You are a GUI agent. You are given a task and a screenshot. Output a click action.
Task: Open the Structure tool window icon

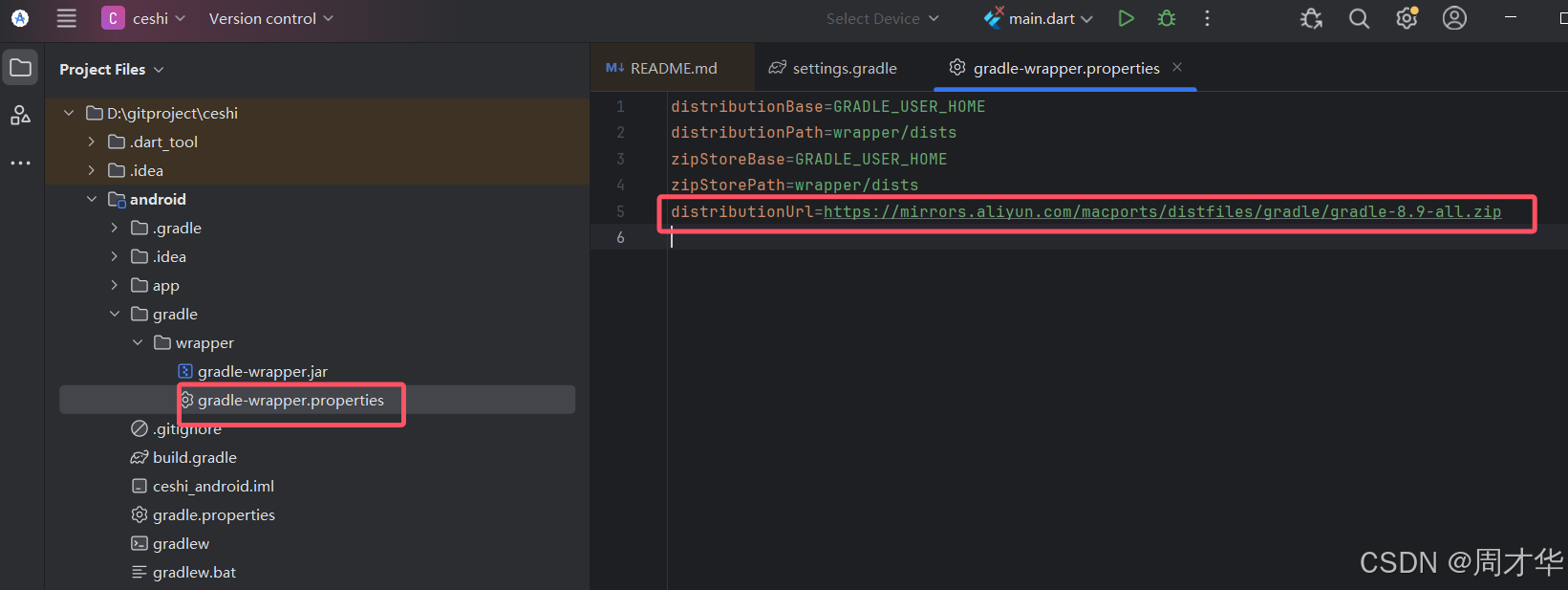20,116
